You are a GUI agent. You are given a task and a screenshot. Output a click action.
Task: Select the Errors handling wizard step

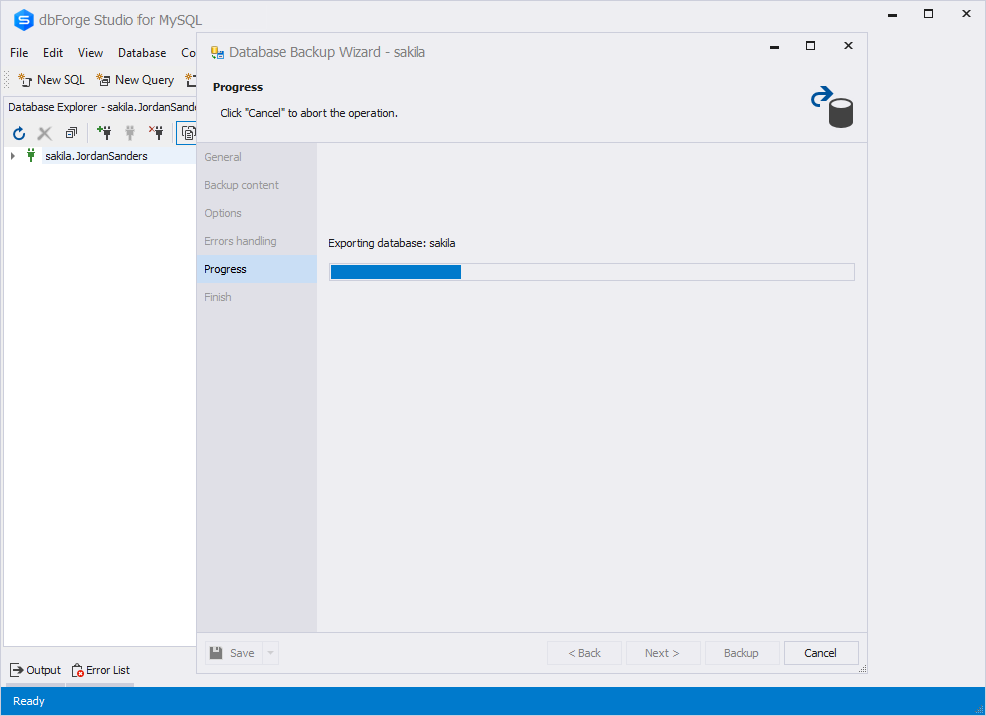tap(257, 241)
